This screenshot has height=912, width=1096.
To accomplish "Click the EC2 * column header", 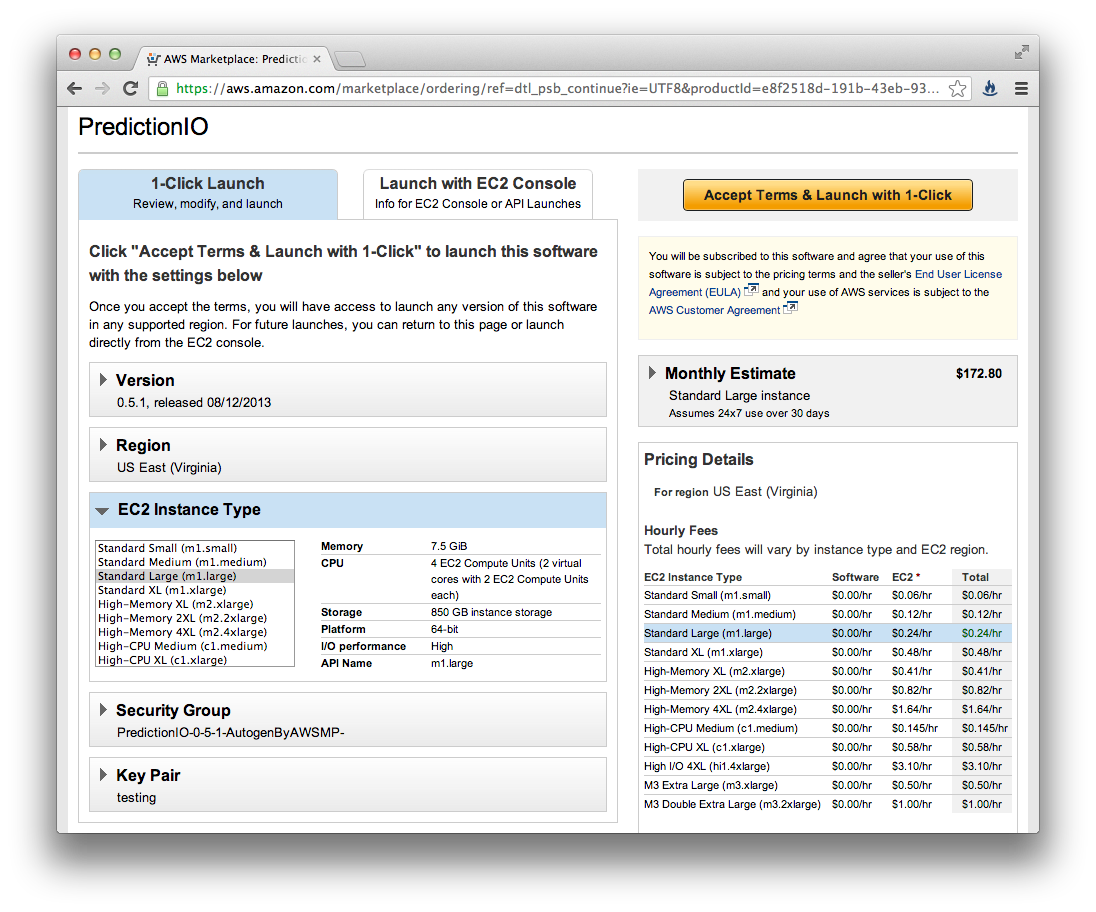I will [x=906, y=577].
